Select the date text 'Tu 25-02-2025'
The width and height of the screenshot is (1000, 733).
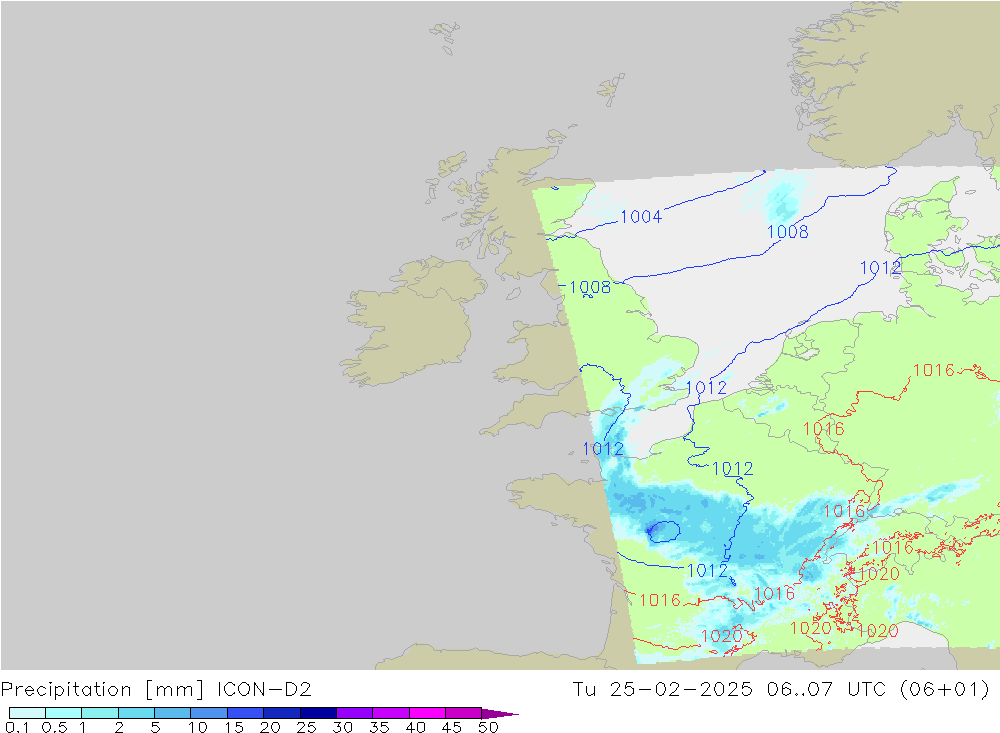[x=663, y=690]
